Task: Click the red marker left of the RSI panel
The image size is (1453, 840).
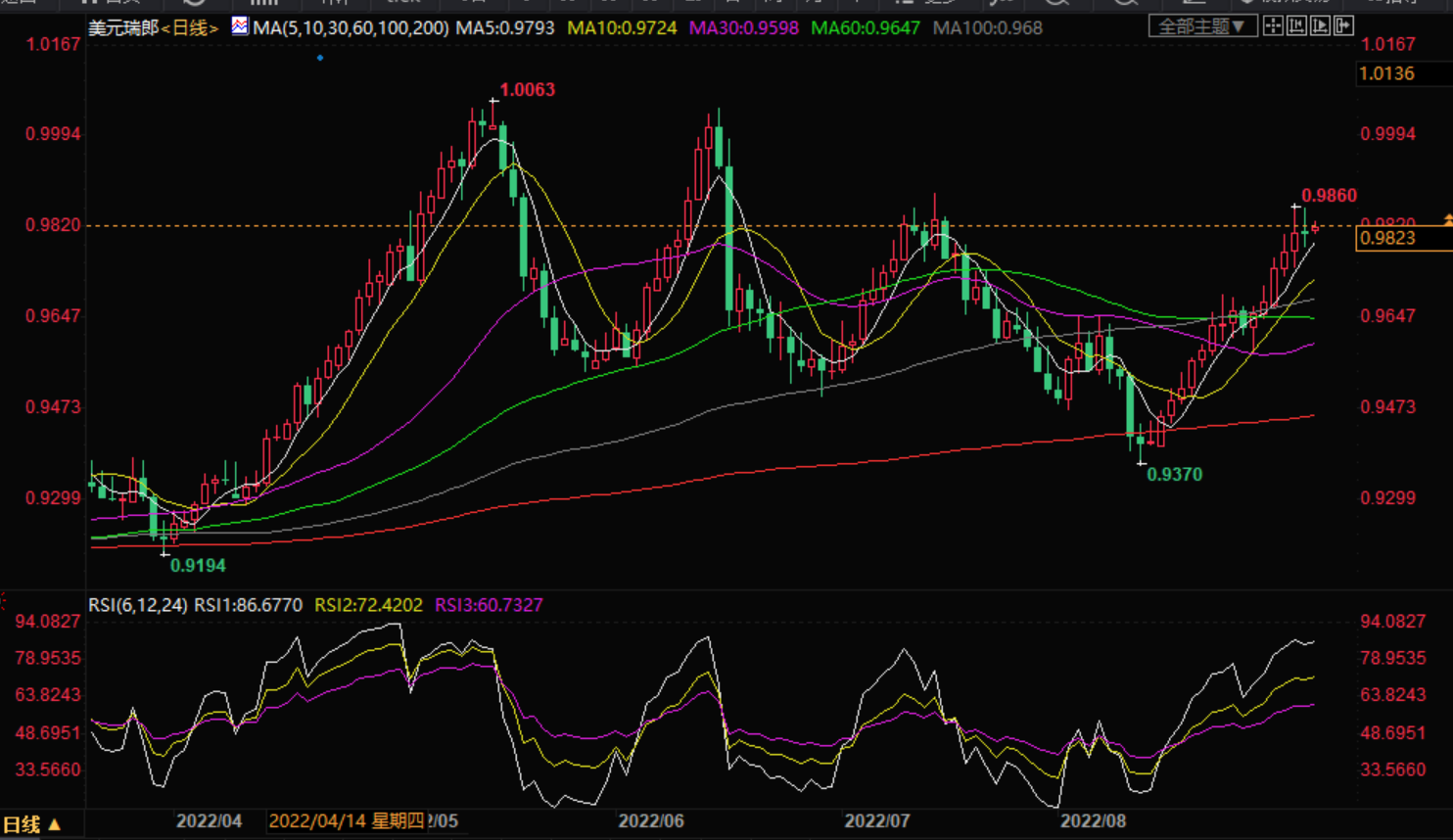Action: click(x=4, y=599)
